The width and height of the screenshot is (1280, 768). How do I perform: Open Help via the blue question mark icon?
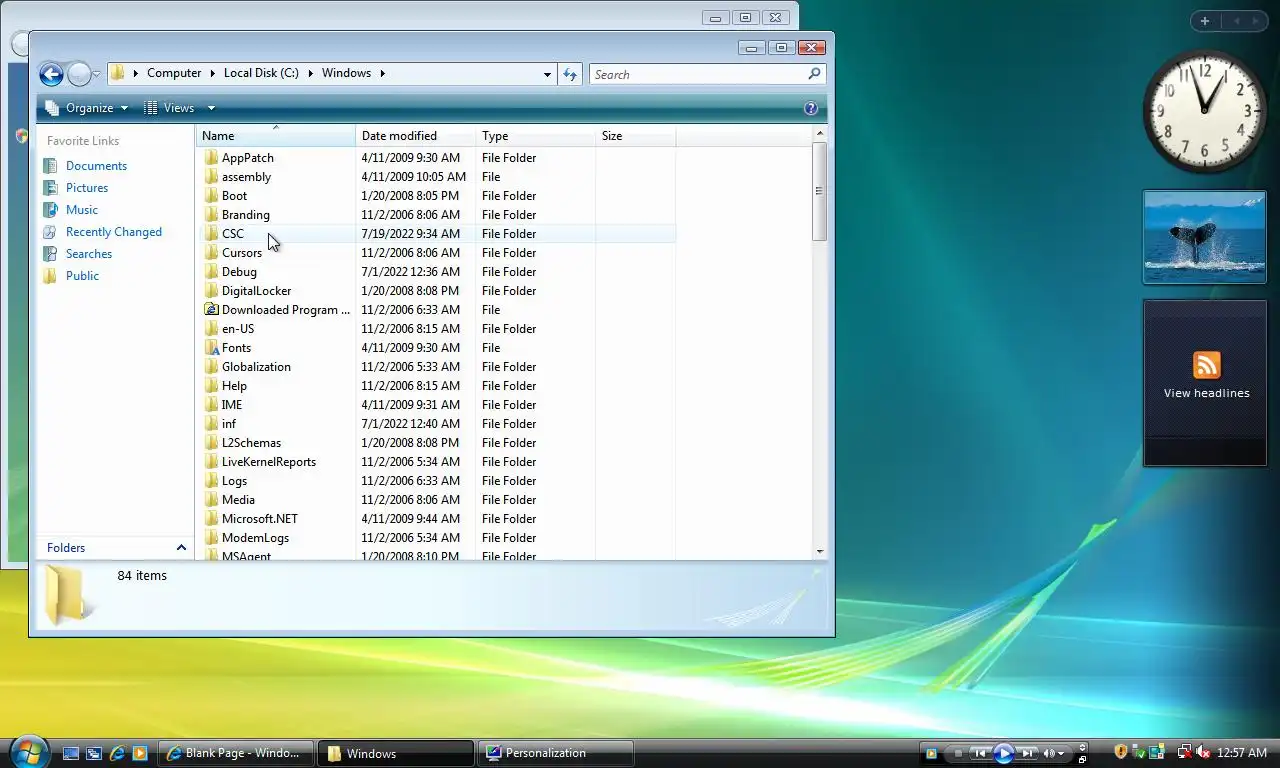(x=811, y=108)
